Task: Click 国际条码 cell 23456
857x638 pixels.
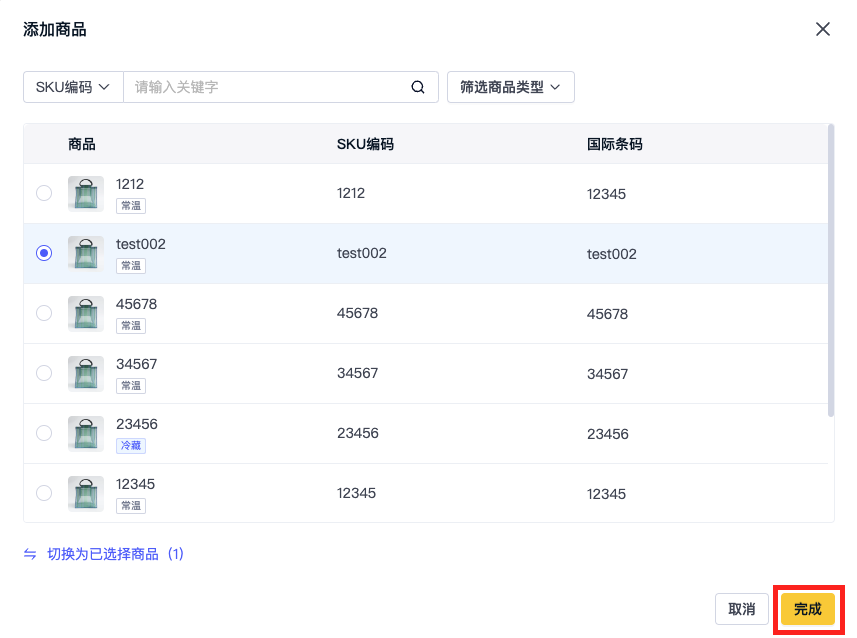Action: coord(607,434)
